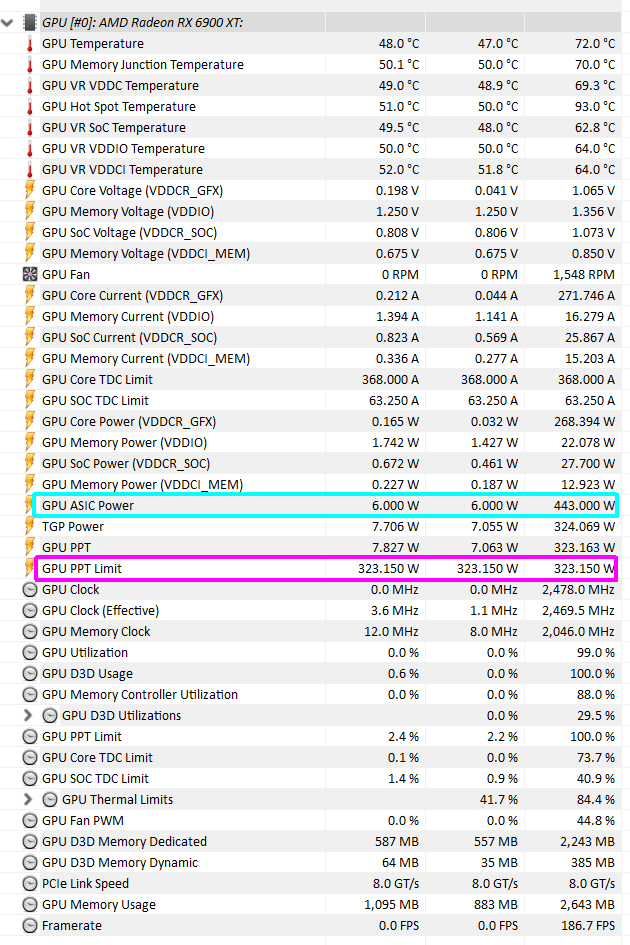Click the thermometer icon for GPU Temperature
630x945 pixels.
(30, 44)
